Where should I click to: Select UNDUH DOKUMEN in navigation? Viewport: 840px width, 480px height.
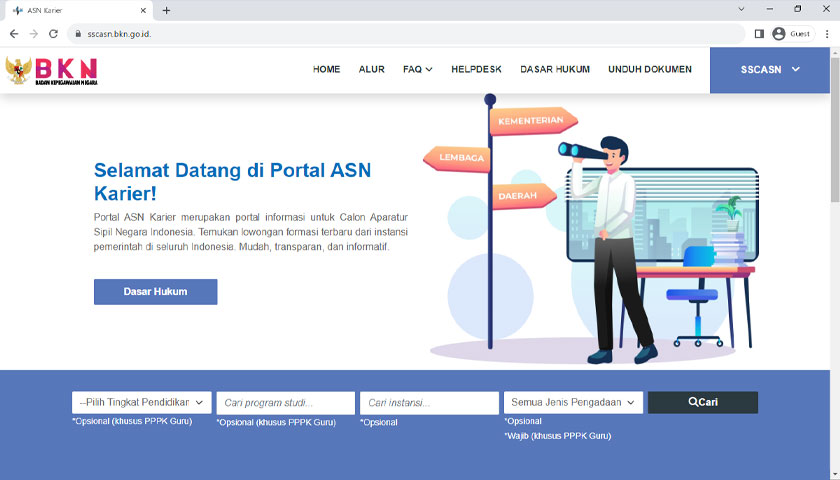[649, 70]
